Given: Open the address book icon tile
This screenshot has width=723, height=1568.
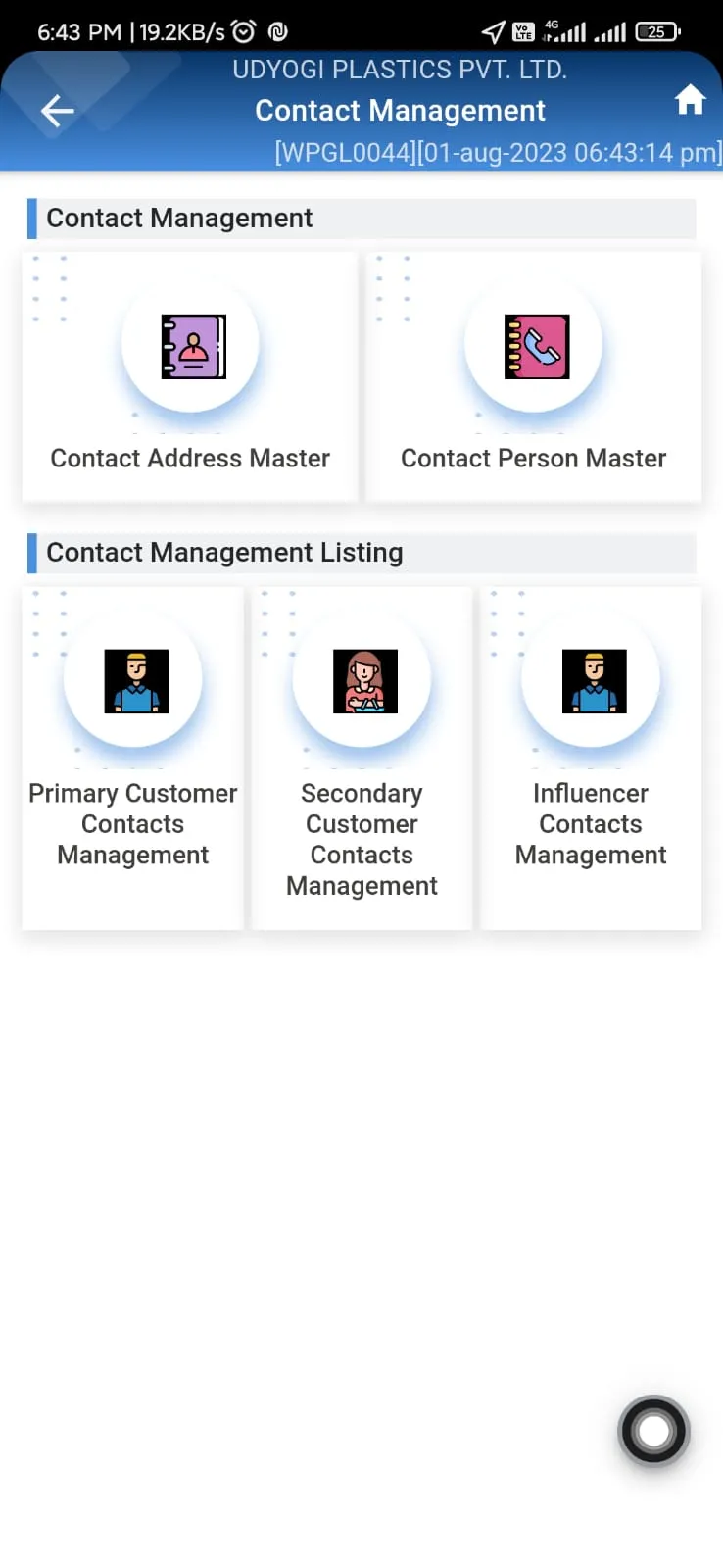Looking at the screenshot, I should [x=193, y=346].
